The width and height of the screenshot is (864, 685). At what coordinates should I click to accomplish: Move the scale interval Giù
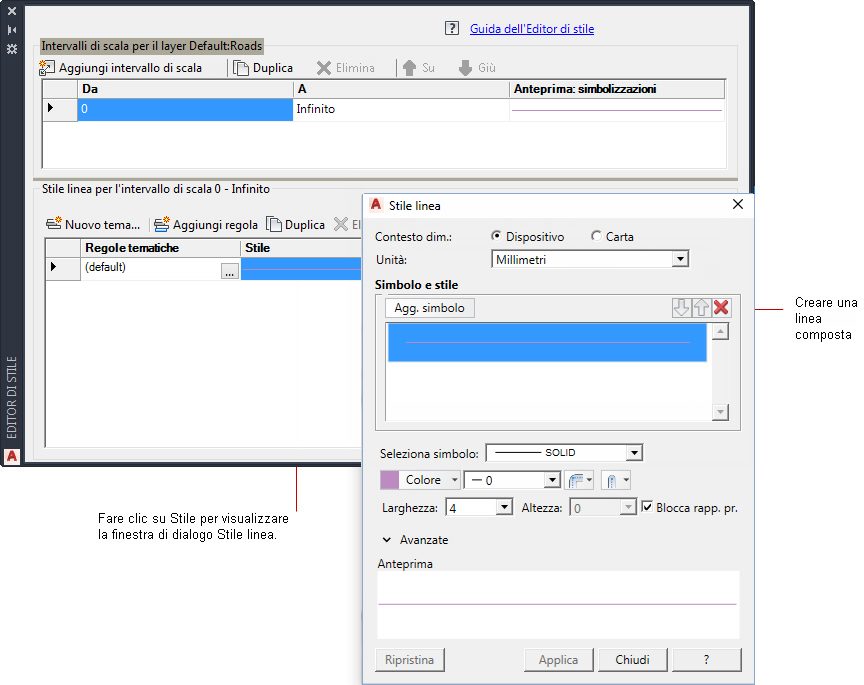coord(477,68)
